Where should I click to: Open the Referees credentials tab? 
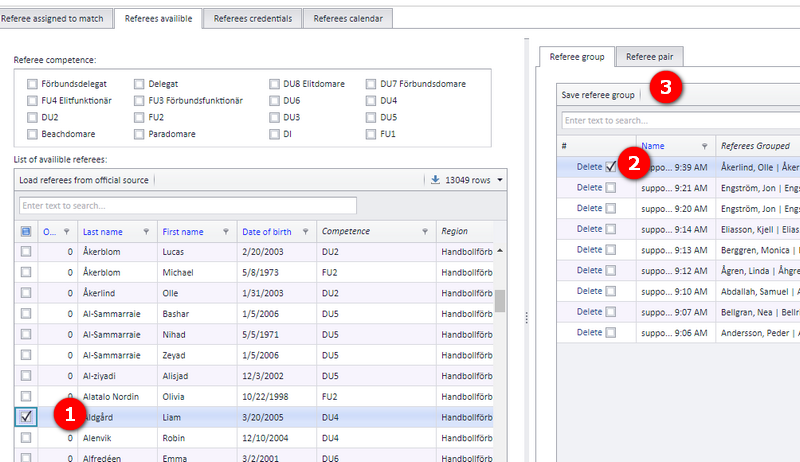coord(253,19)
